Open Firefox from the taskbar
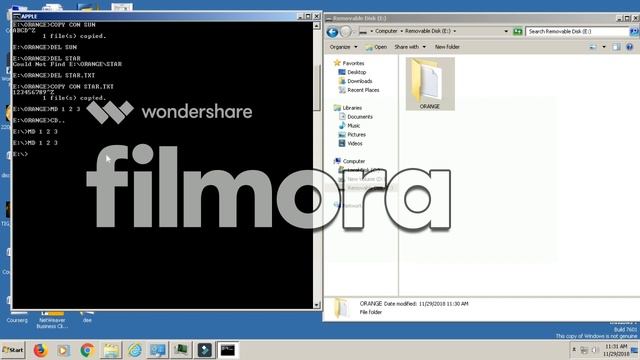The width and height of the screenshot is (640, 360). click(40, 350)
